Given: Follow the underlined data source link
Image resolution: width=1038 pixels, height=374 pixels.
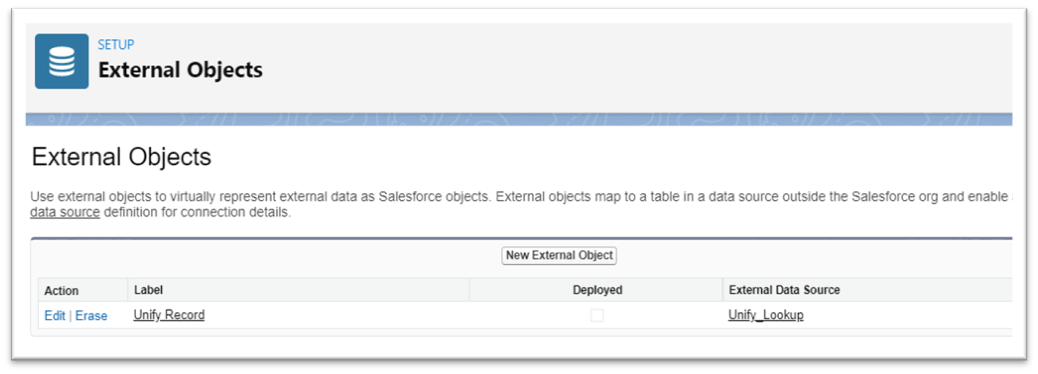Looking at the screenshot, I should point(65,213).
